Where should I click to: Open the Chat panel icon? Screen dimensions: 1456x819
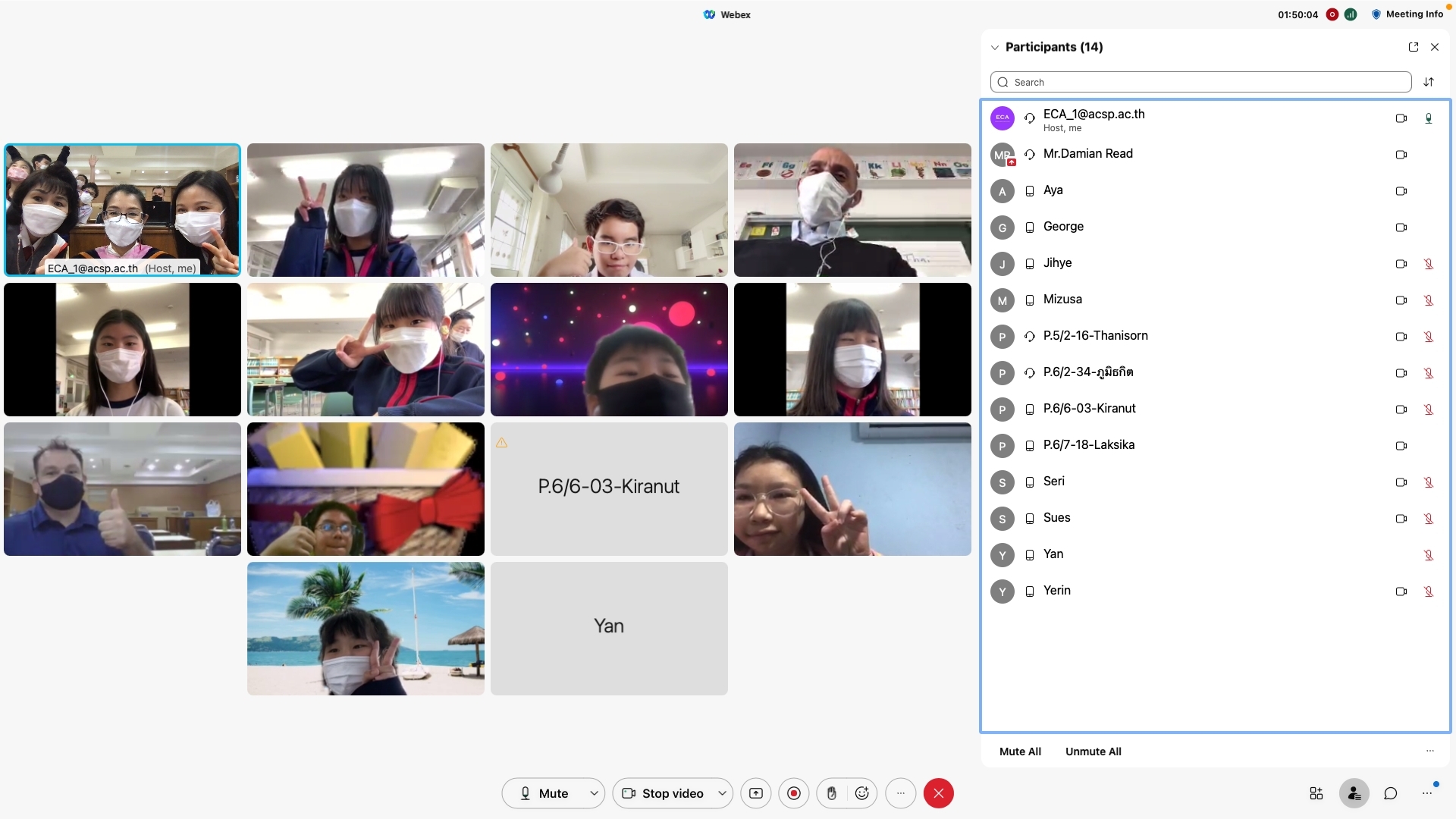pyautogui.click(x=1391, y=793)
